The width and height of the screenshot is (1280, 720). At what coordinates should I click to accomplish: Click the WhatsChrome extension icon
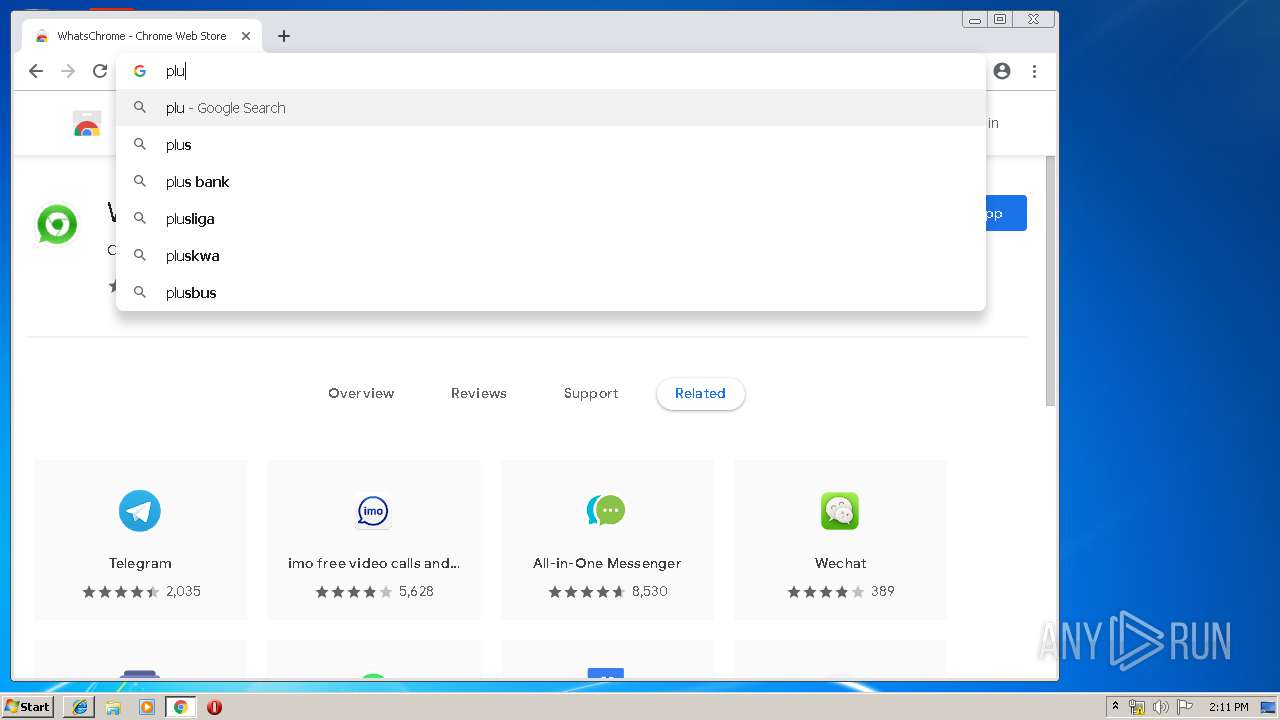tap(57, 224)
